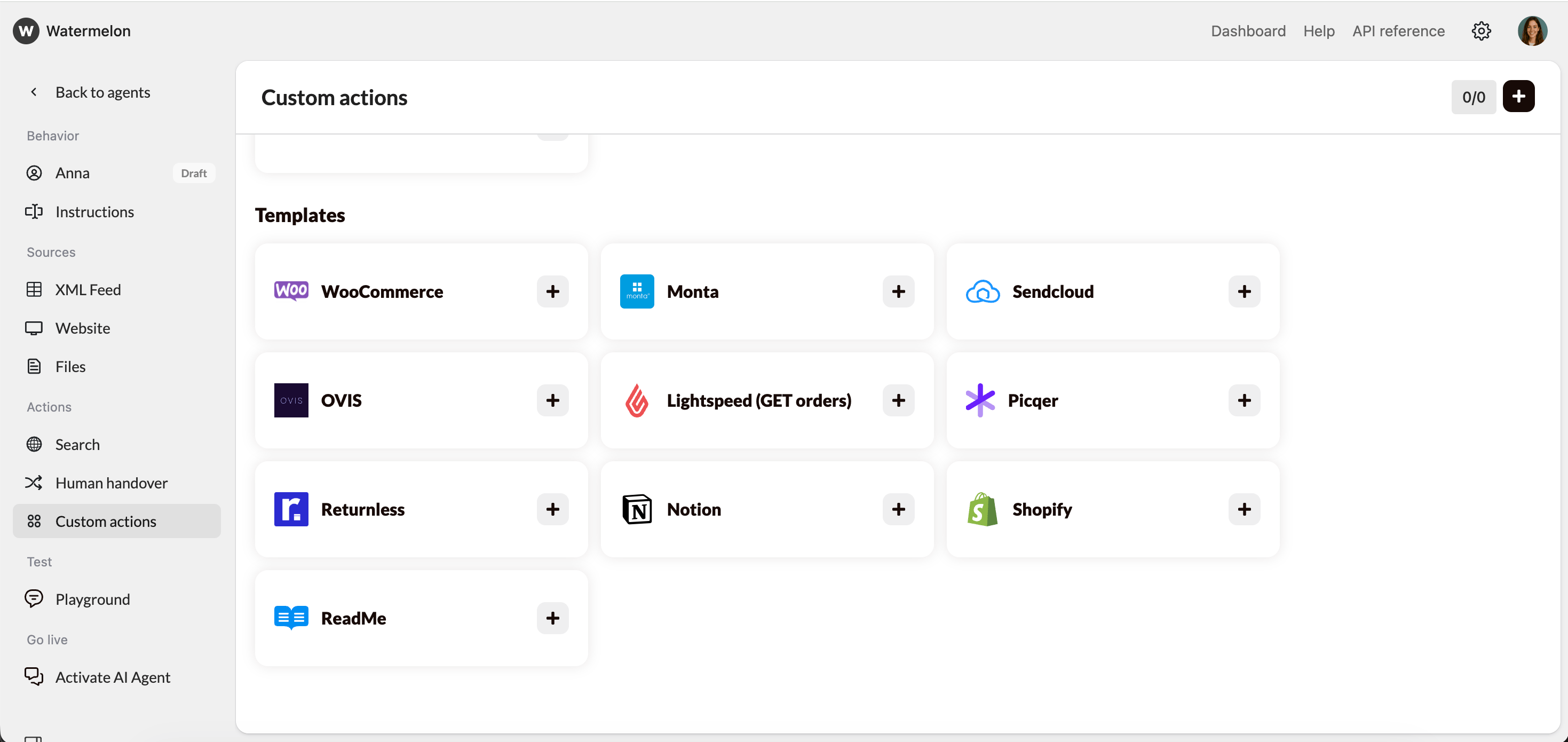
Task: Add the Returnless template
Action: coord(552,509)
